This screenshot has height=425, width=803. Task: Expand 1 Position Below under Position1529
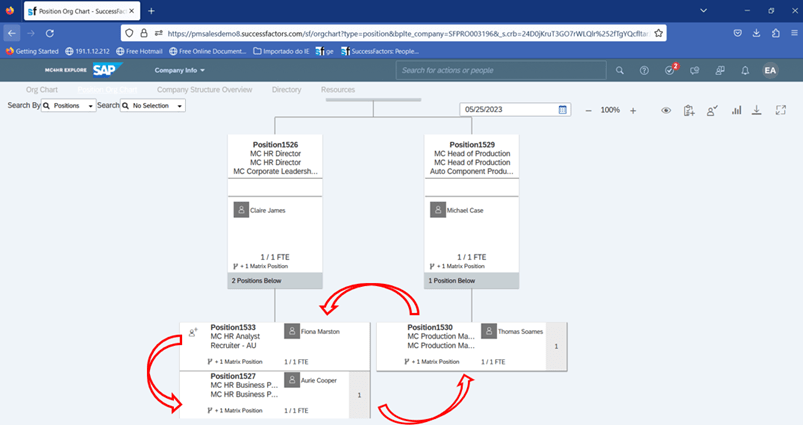[472, 281]
